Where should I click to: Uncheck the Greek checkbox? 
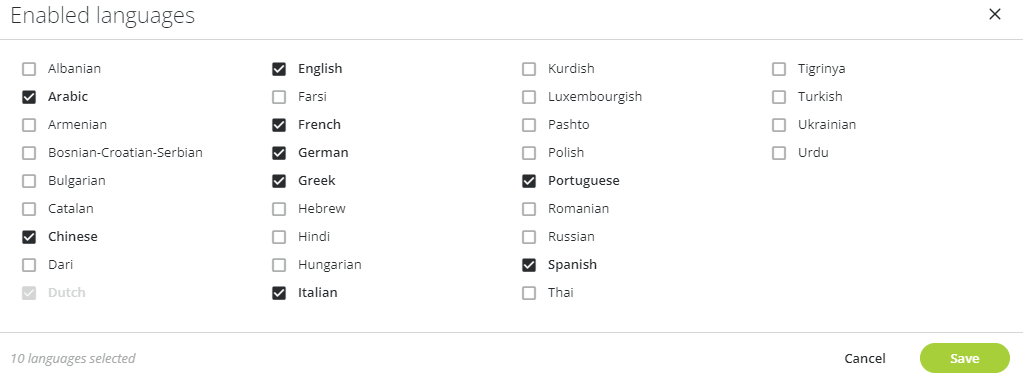[279, 181]
